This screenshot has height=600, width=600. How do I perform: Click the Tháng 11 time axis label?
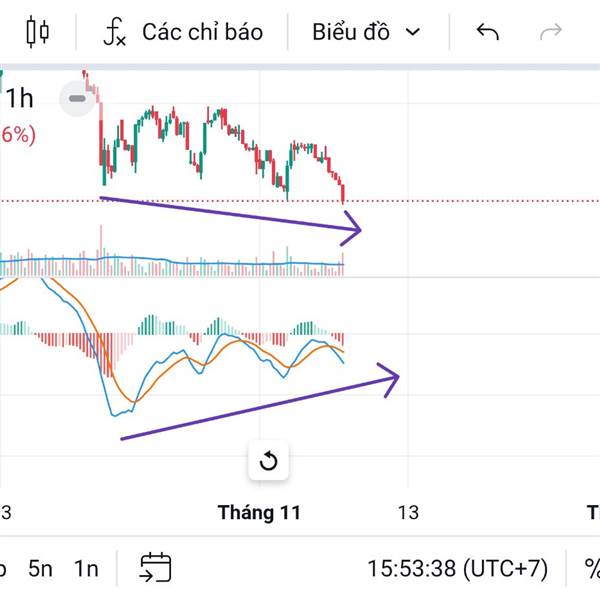259,513
